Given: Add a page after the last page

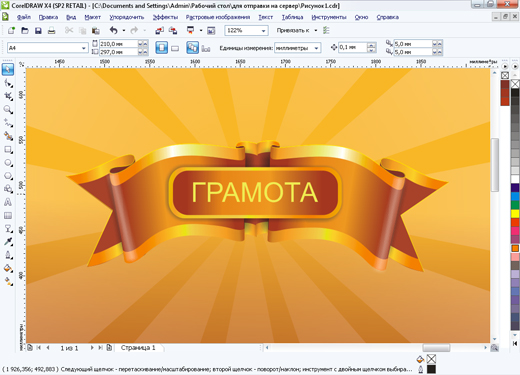Looking at the screenshot, I should tap(109, 348).
